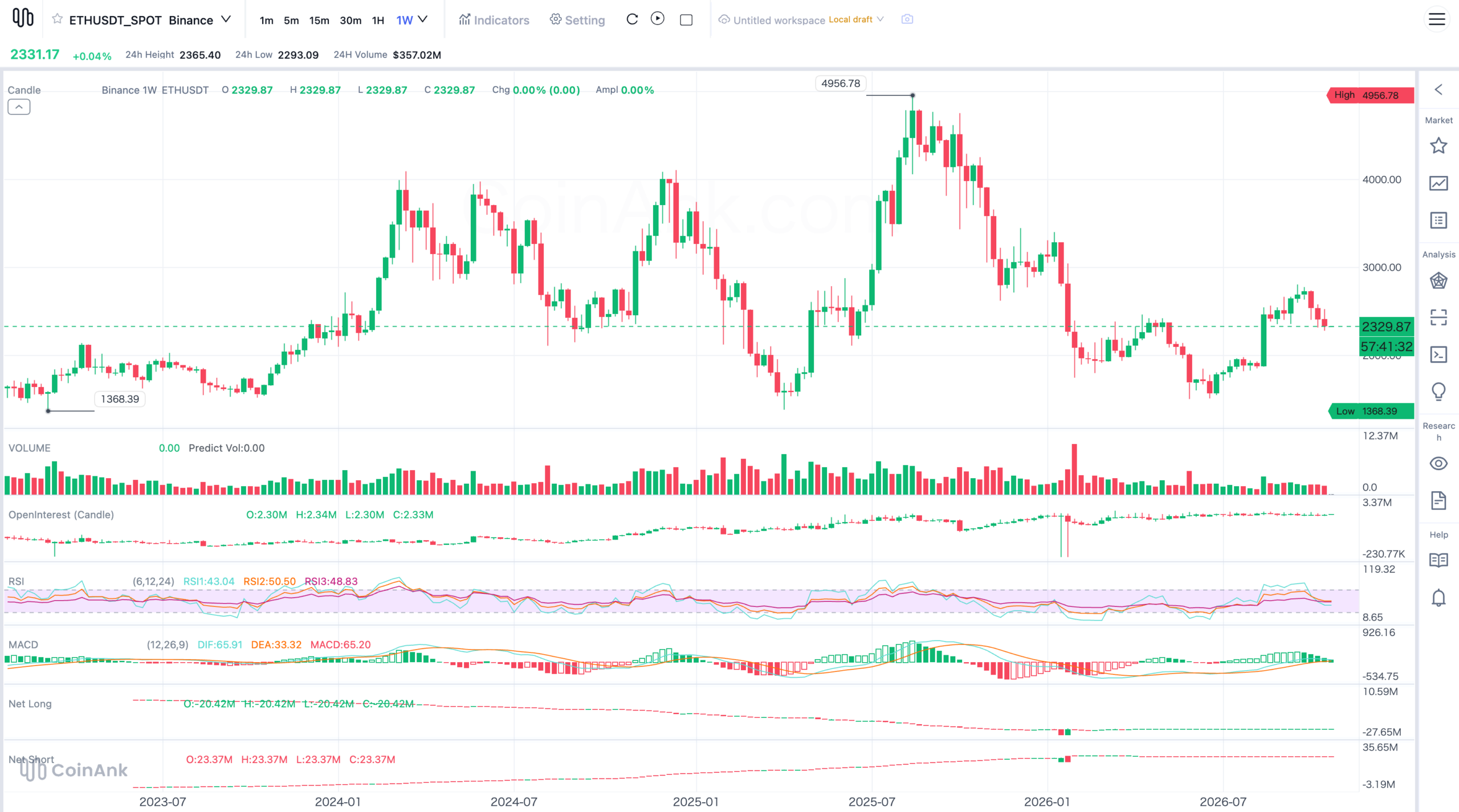Open chart Setting
This screenshot has width=1459, height=812.
(577, 20)
